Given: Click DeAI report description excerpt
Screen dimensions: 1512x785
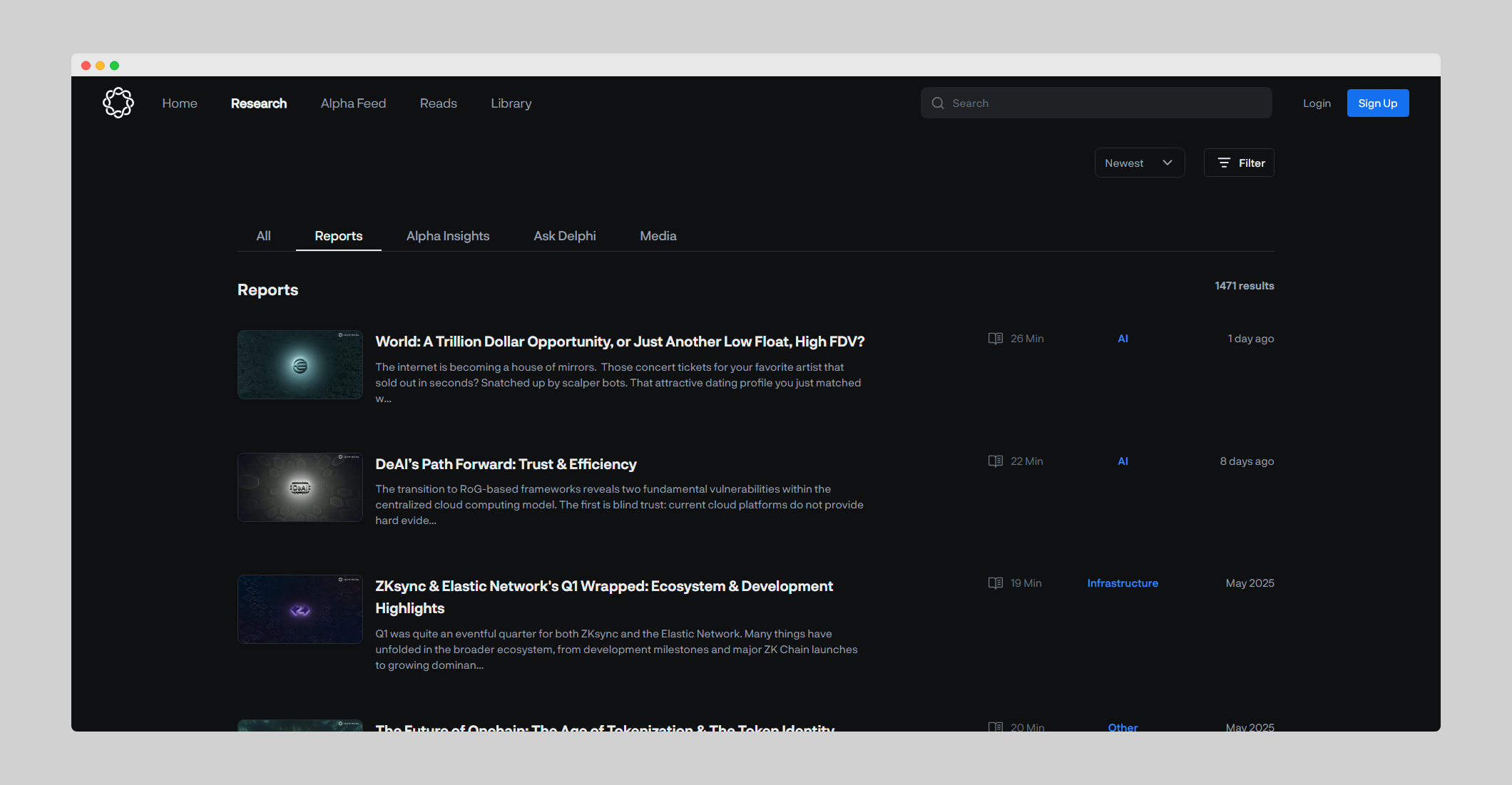Looking at the screenshot, I should 619,505.
